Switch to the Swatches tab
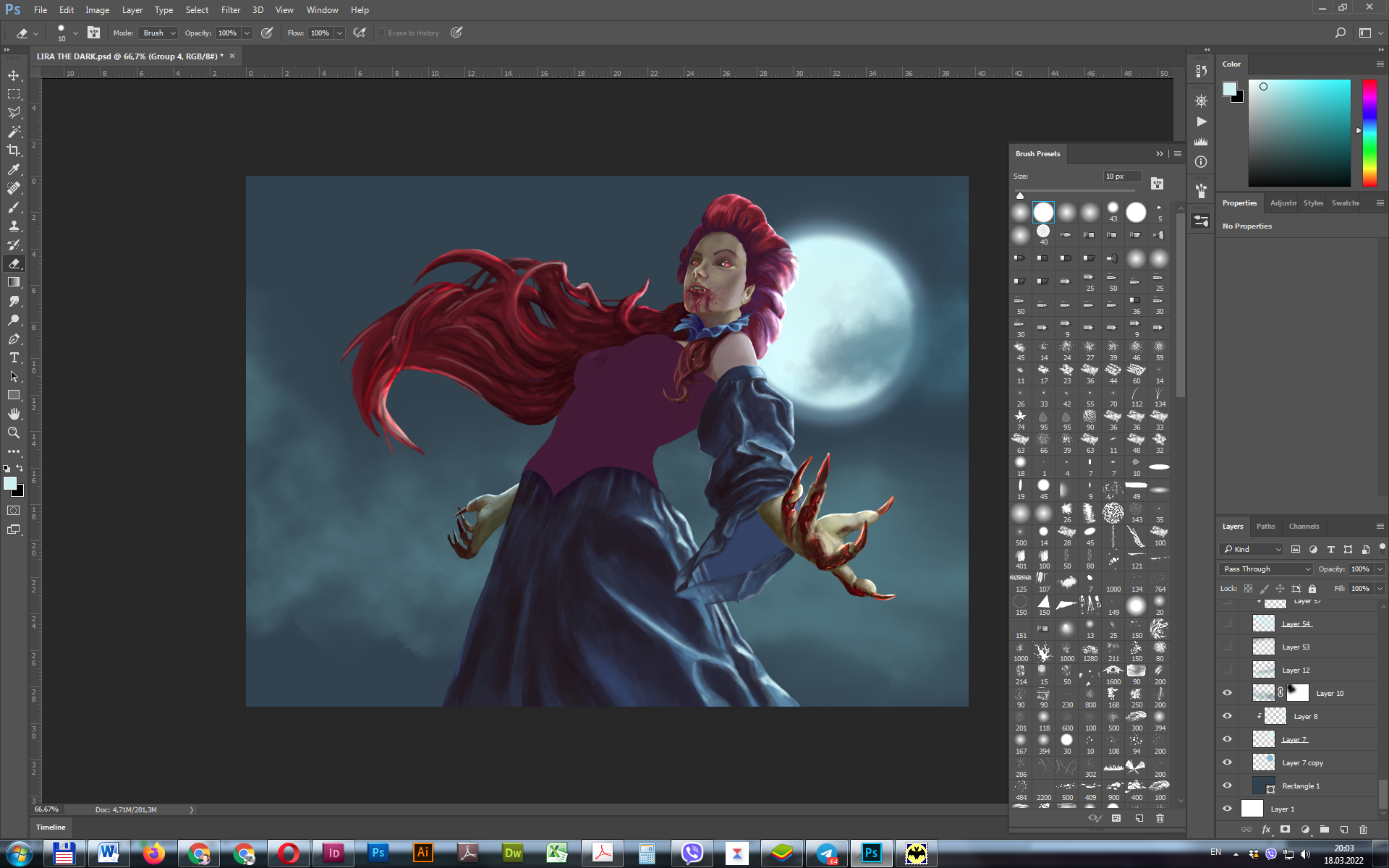The image size is (1389, 868). click(x=1346, y=203)
